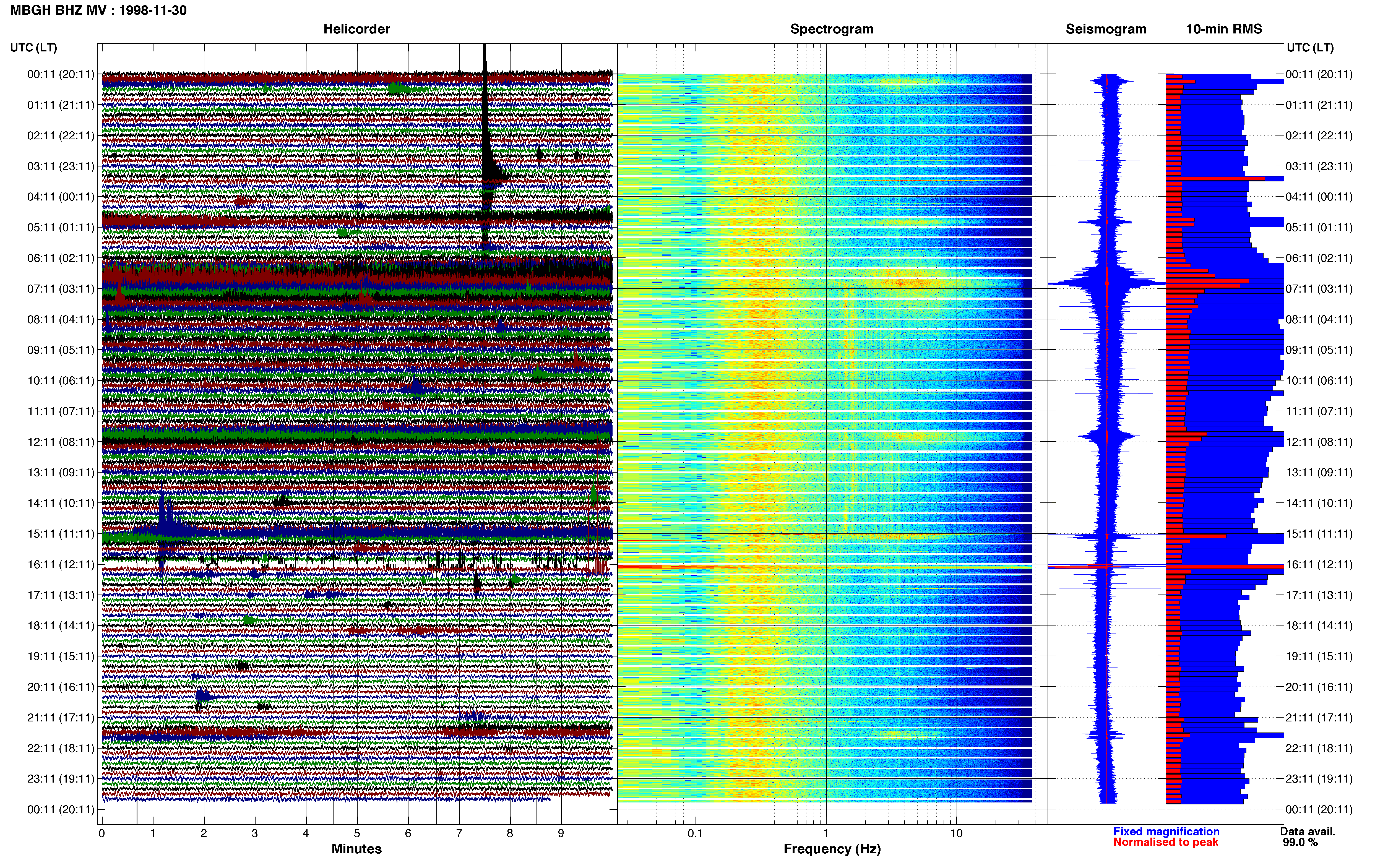Click left time label '22:11 (18:11)'

tap(61, 748)
